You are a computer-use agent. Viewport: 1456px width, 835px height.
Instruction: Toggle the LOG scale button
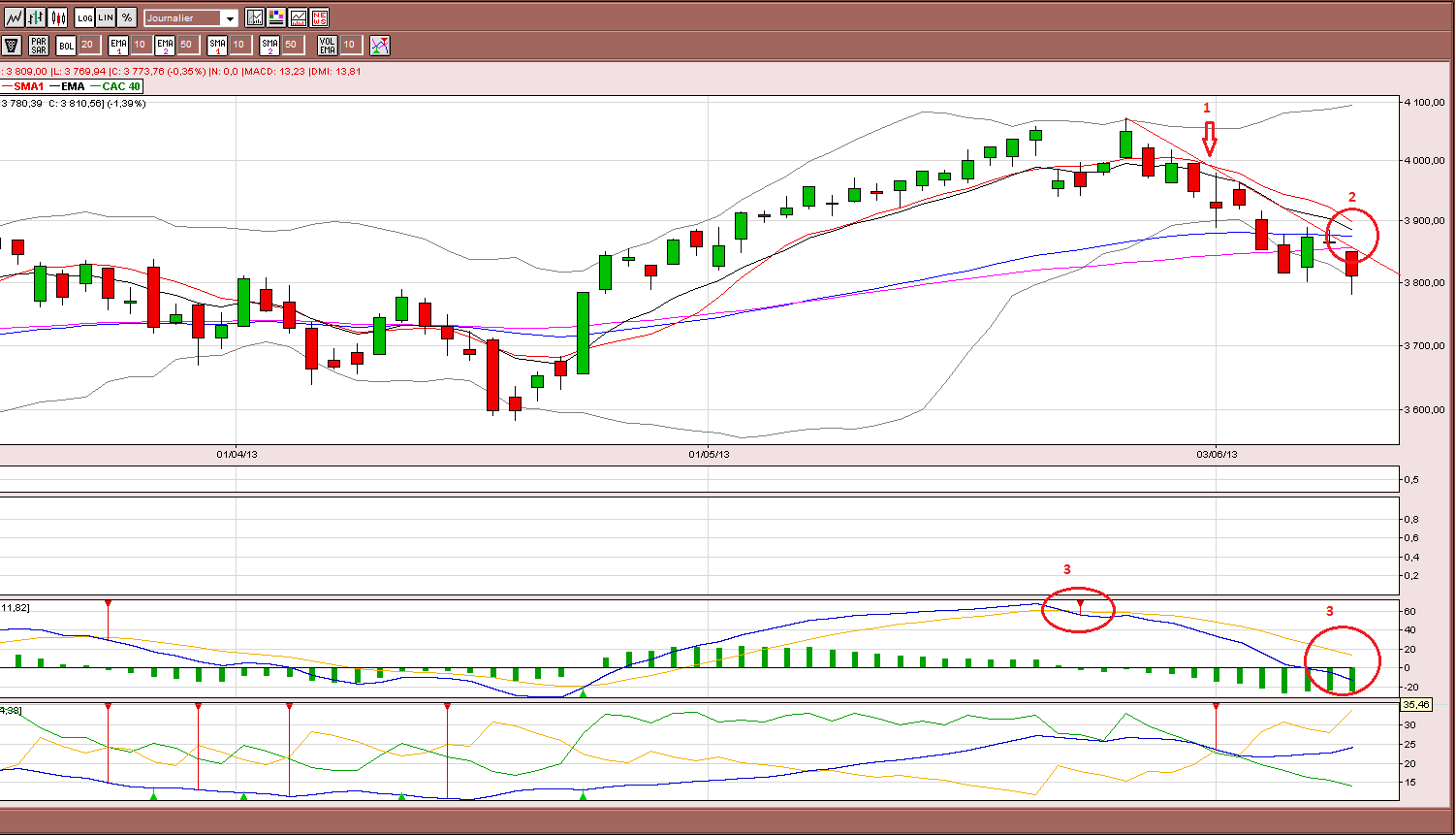(x=84, y=17)
